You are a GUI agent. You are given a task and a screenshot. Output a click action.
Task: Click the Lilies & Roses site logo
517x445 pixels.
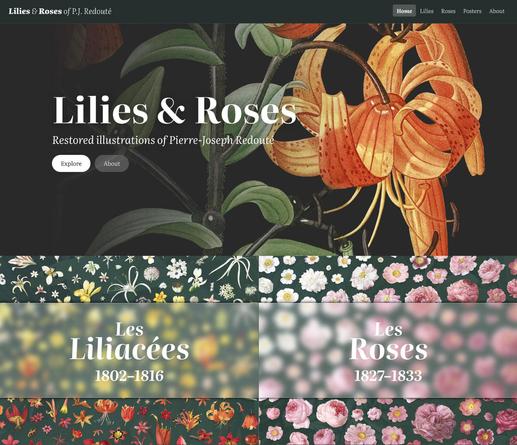(60, 11)
